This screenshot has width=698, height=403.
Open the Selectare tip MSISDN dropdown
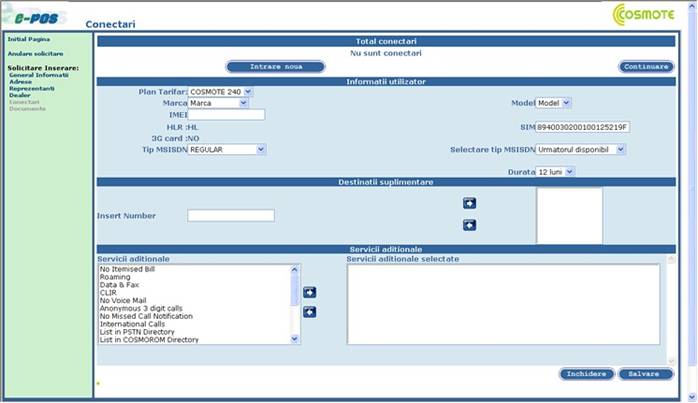point(580,149)
